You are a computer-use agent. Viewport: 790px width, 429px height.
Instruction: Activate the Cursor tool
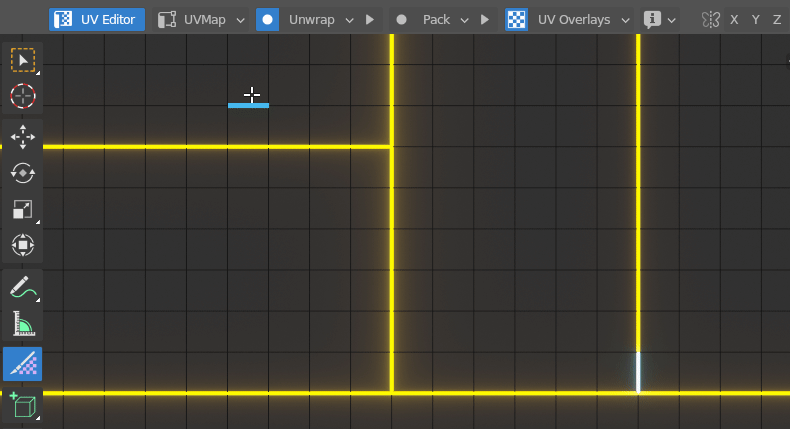pyautogui.click(x=23, y=96)
